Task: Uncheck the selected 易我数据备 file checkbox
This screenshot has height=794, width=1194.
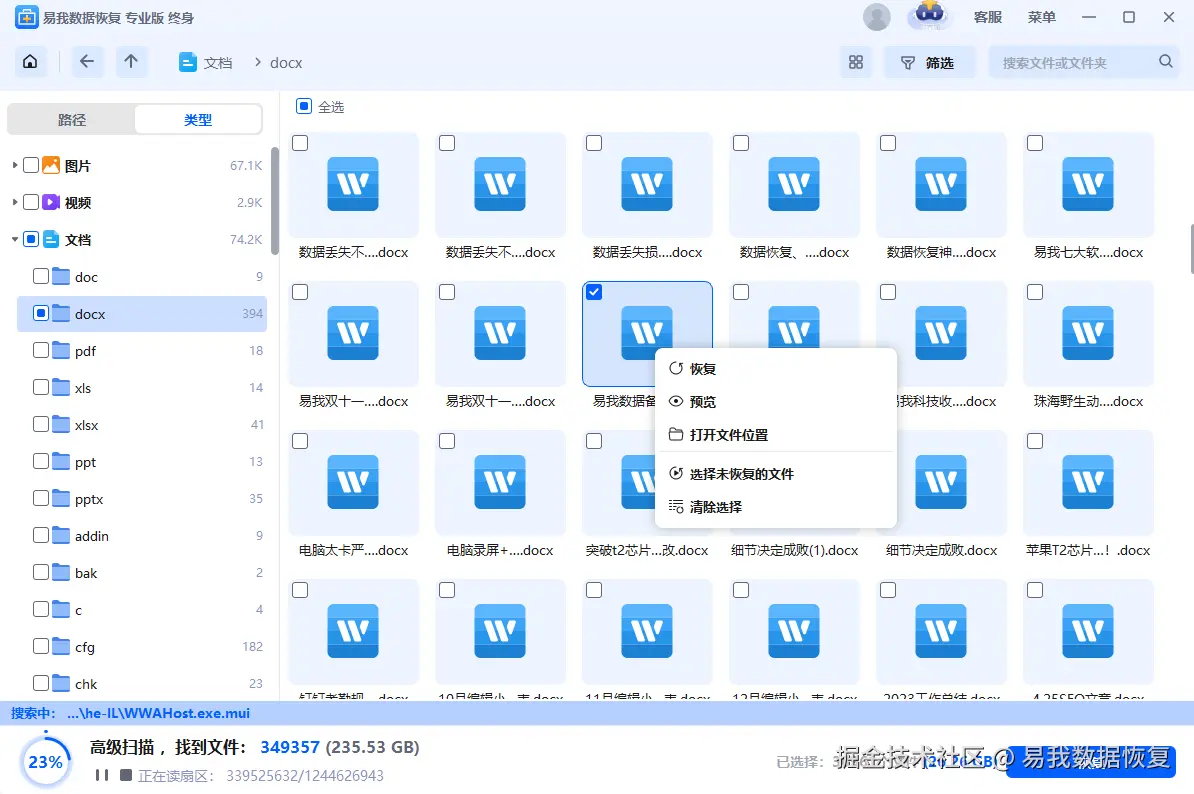Action: (x=594, y=292)
